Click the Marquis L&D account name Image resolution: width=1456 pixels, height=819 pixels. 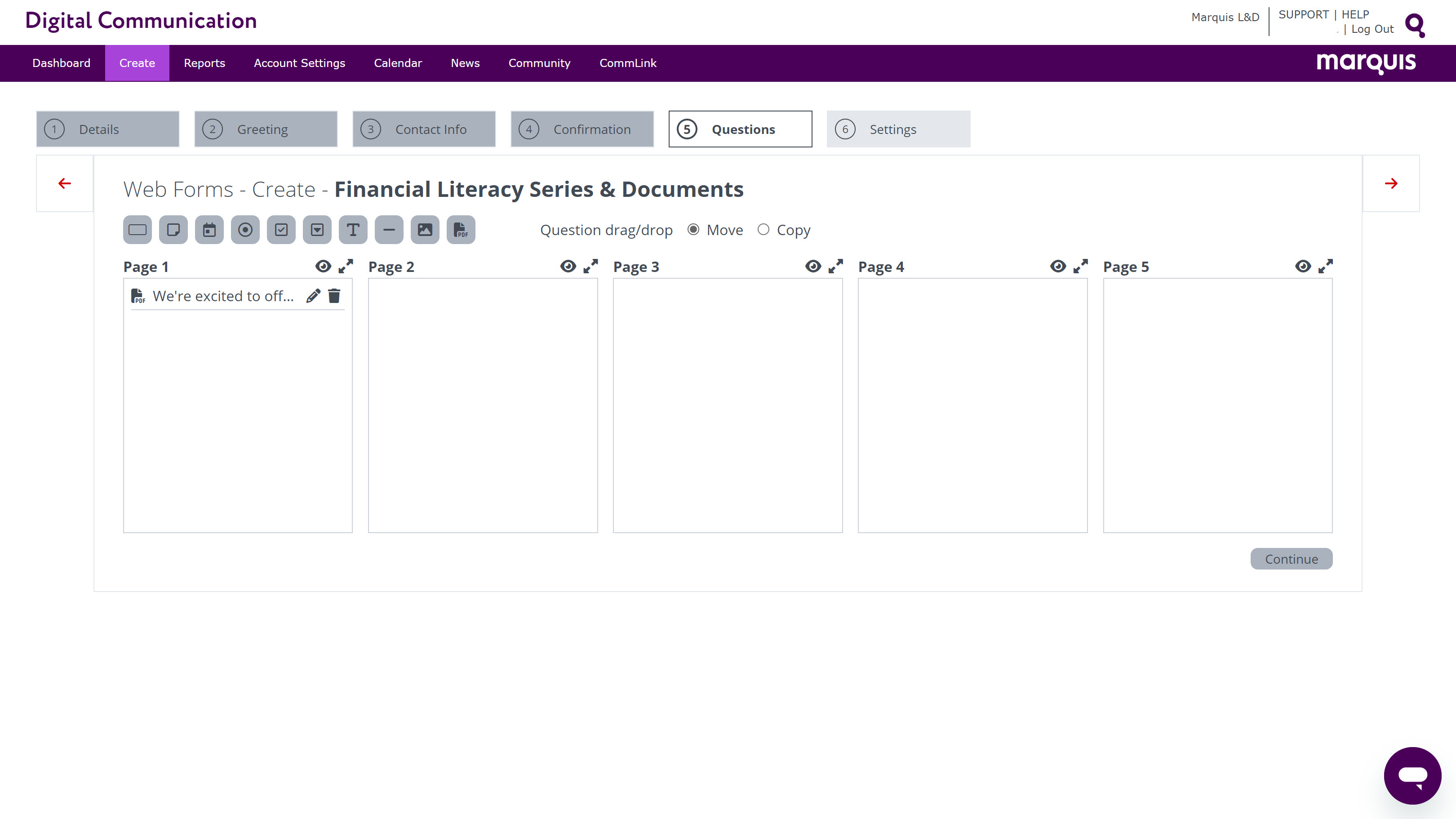point(1225,17)
